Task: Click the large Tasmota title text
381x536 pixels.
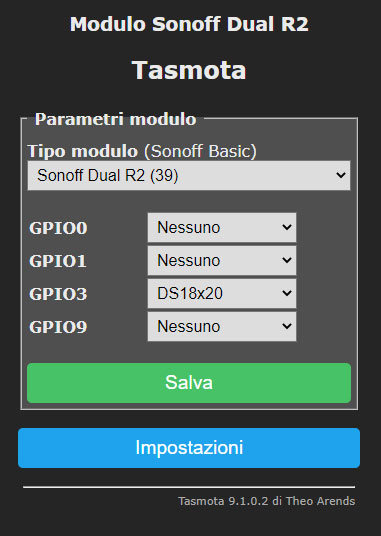Action: [189, 70]
